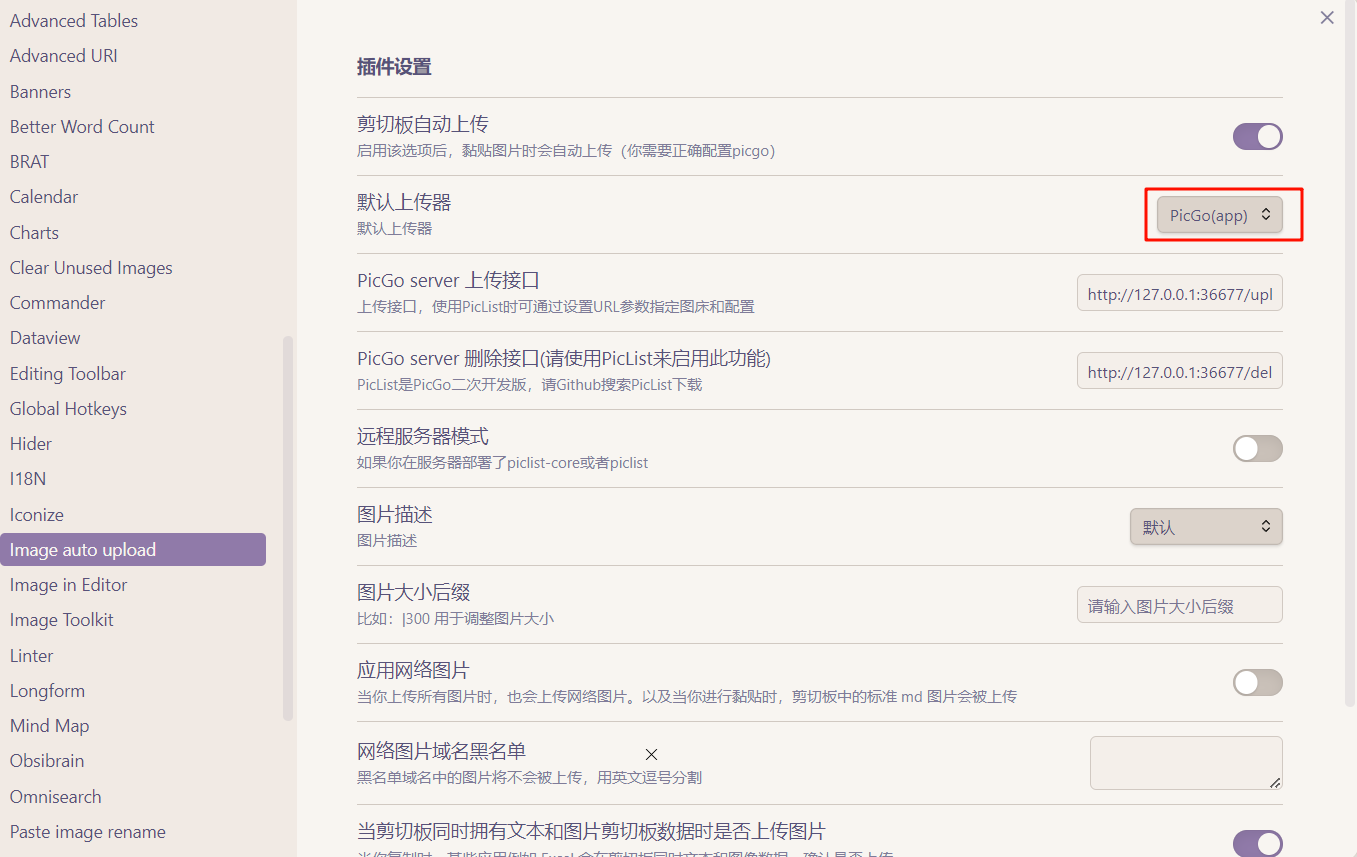1357x857 pixels.
Task: Click the 网络图片域名黑名单 text area
Action: click(1185, 763)
